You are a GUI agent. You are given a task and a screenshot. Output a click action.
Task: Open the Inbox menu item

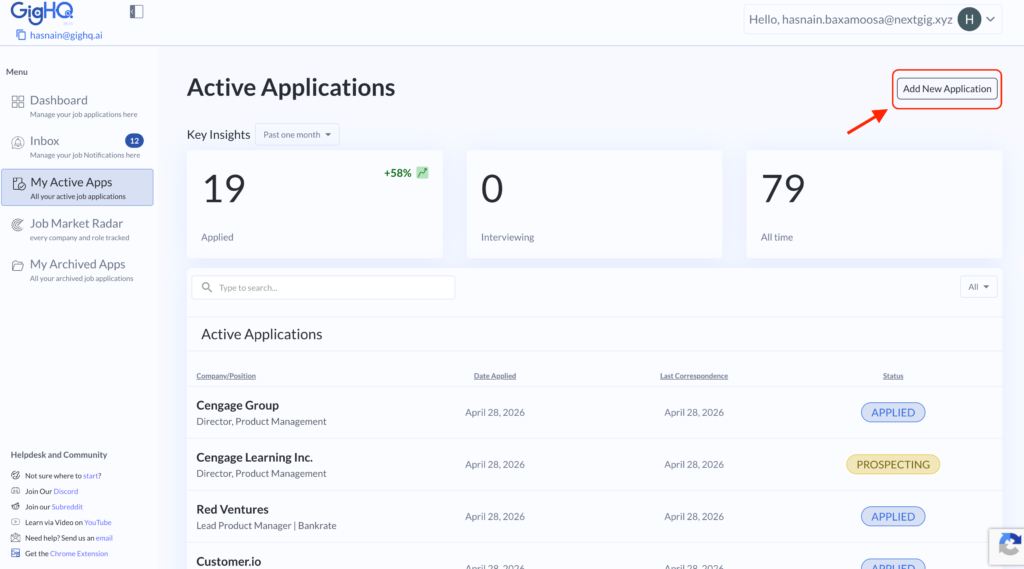point(77,146)
